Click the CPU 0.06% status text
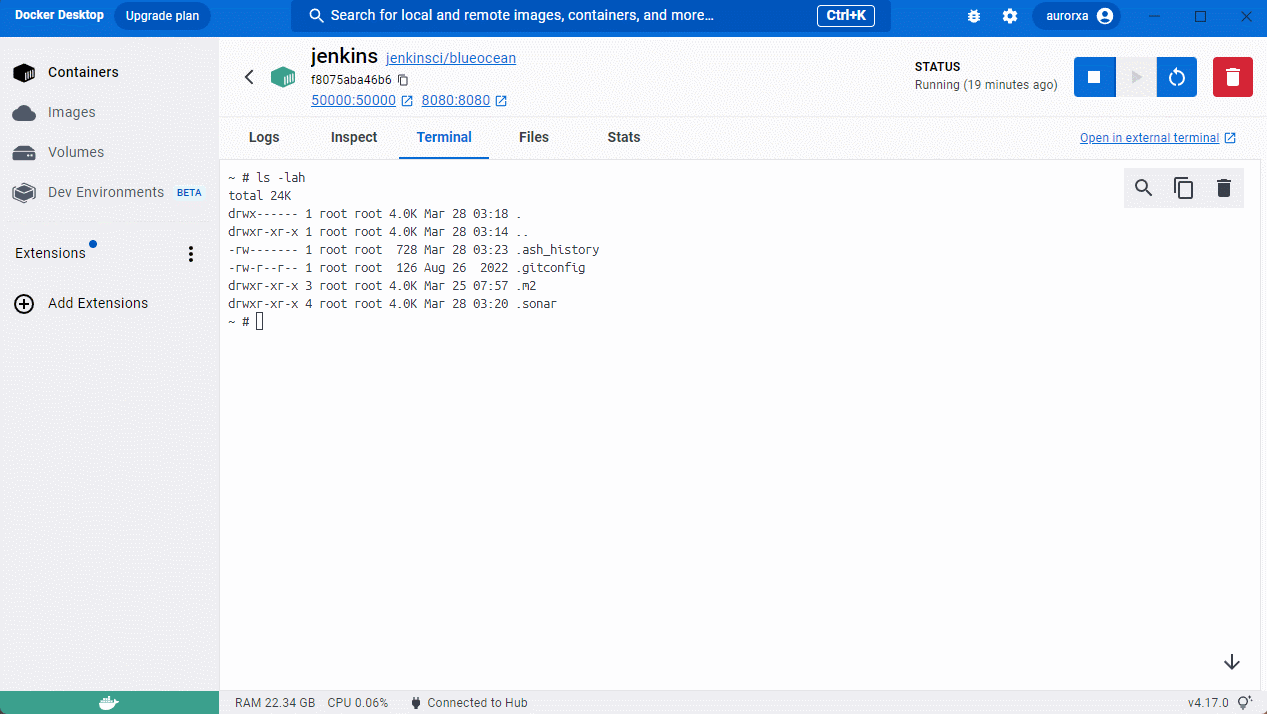The image size is (1267, 714). [357, 703]
